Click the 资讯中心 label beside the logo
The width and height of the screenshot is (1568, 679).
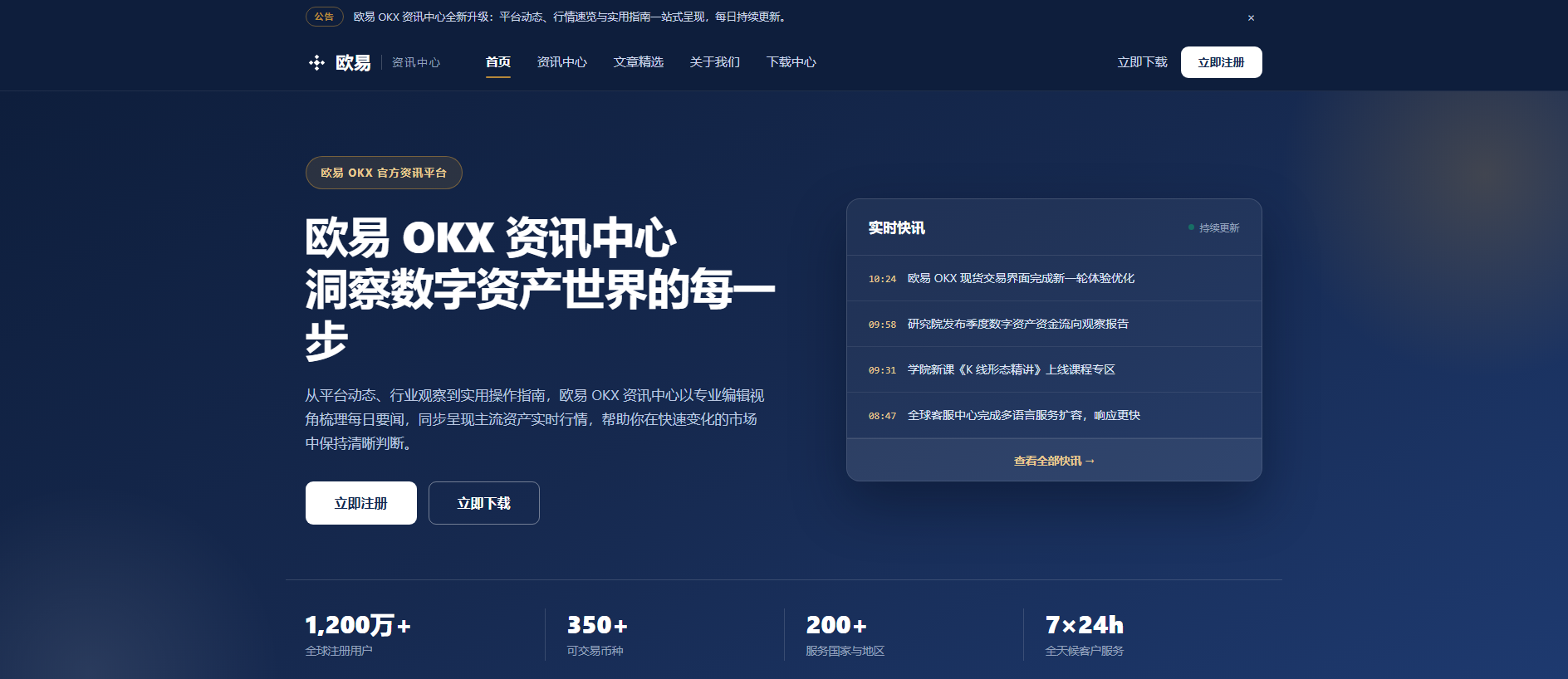416,62
